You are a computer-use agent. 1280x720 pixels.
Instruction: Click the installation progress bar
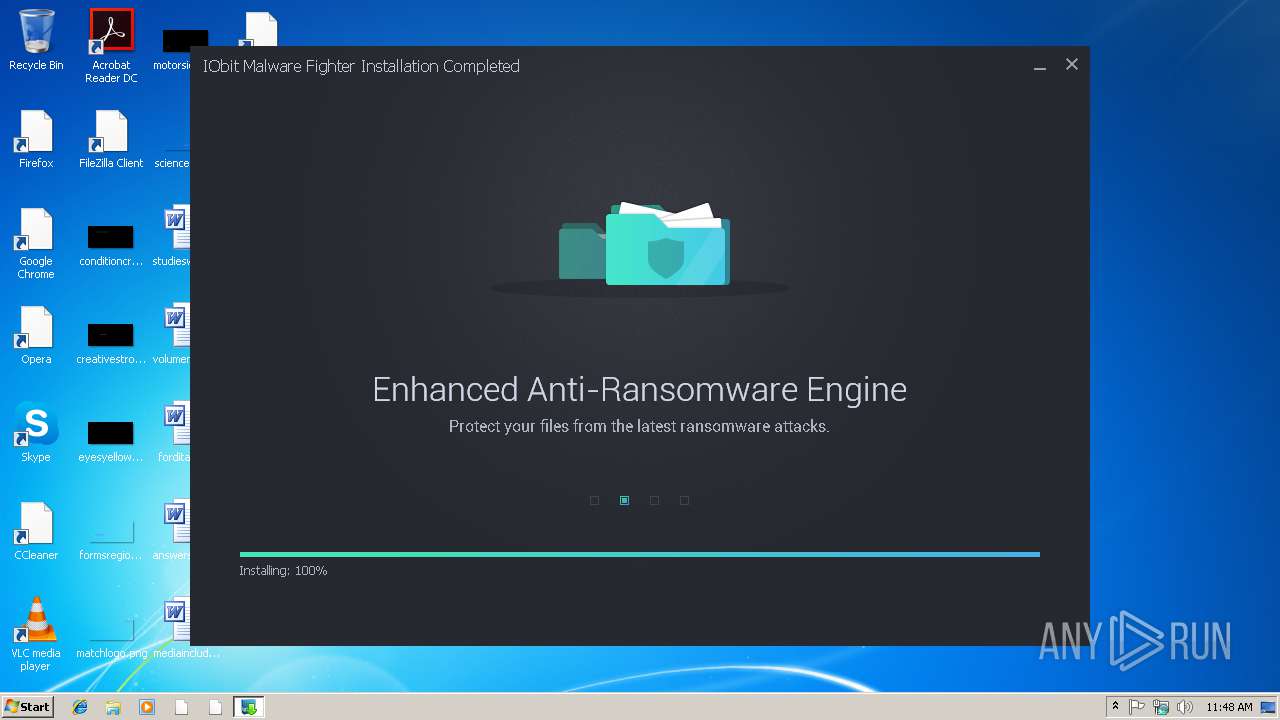coord(640,554)
